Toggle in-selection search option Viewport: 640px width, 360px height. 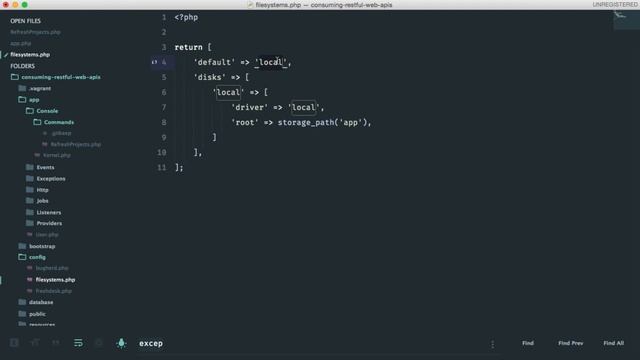coord(99,343)
